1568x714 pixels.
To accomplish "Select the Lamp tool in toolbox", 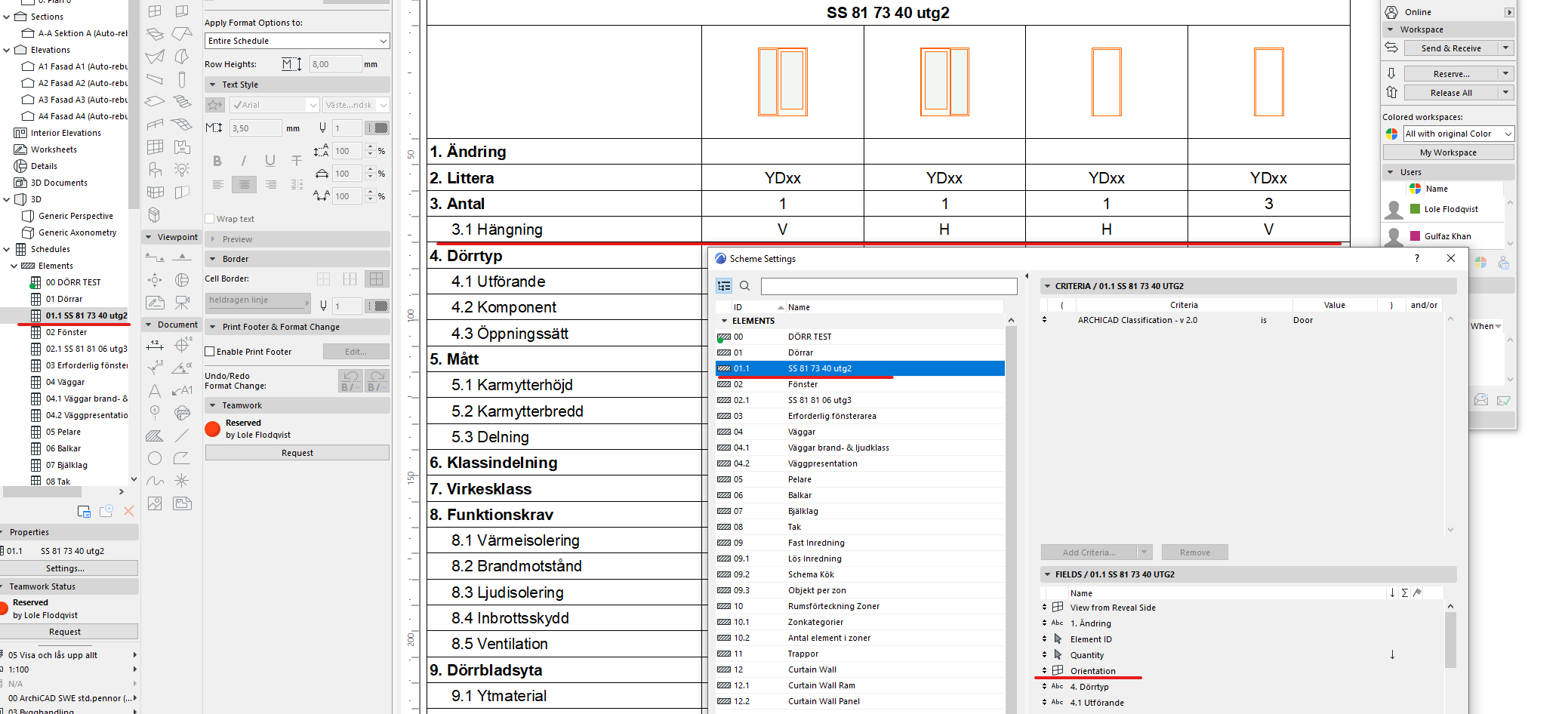I will pos(182,169).
